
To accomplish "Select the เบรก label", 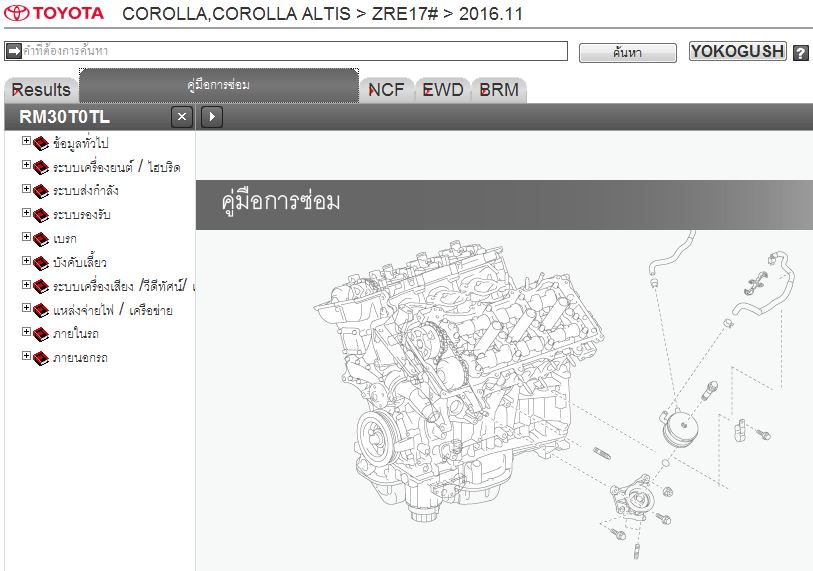I will pyautogui.click(x=65, y=239).
